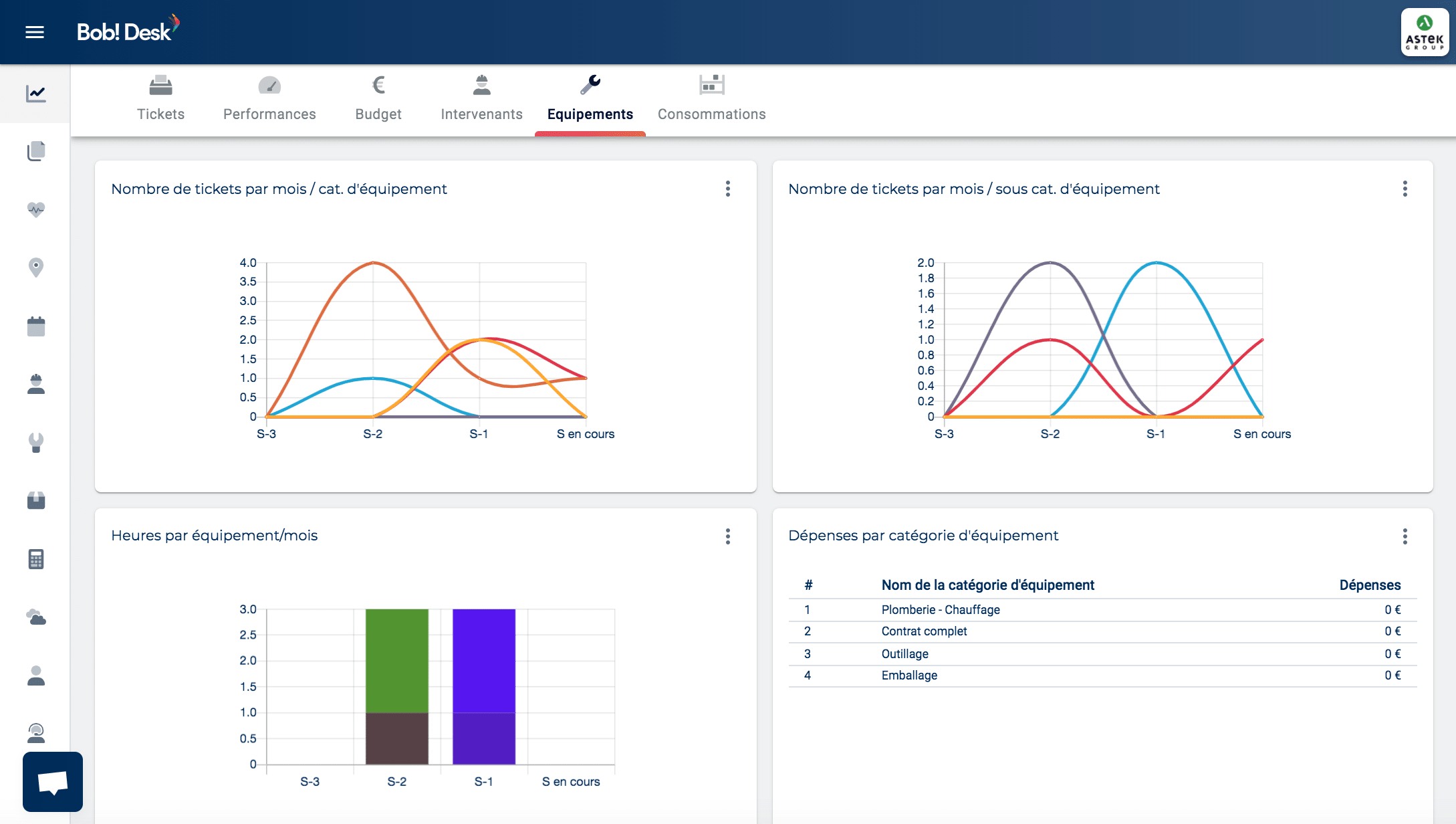The width and height of the screenshot is (1456, 824).
Task: Click the green S-2 bar segment
Action: click(396, 661)
